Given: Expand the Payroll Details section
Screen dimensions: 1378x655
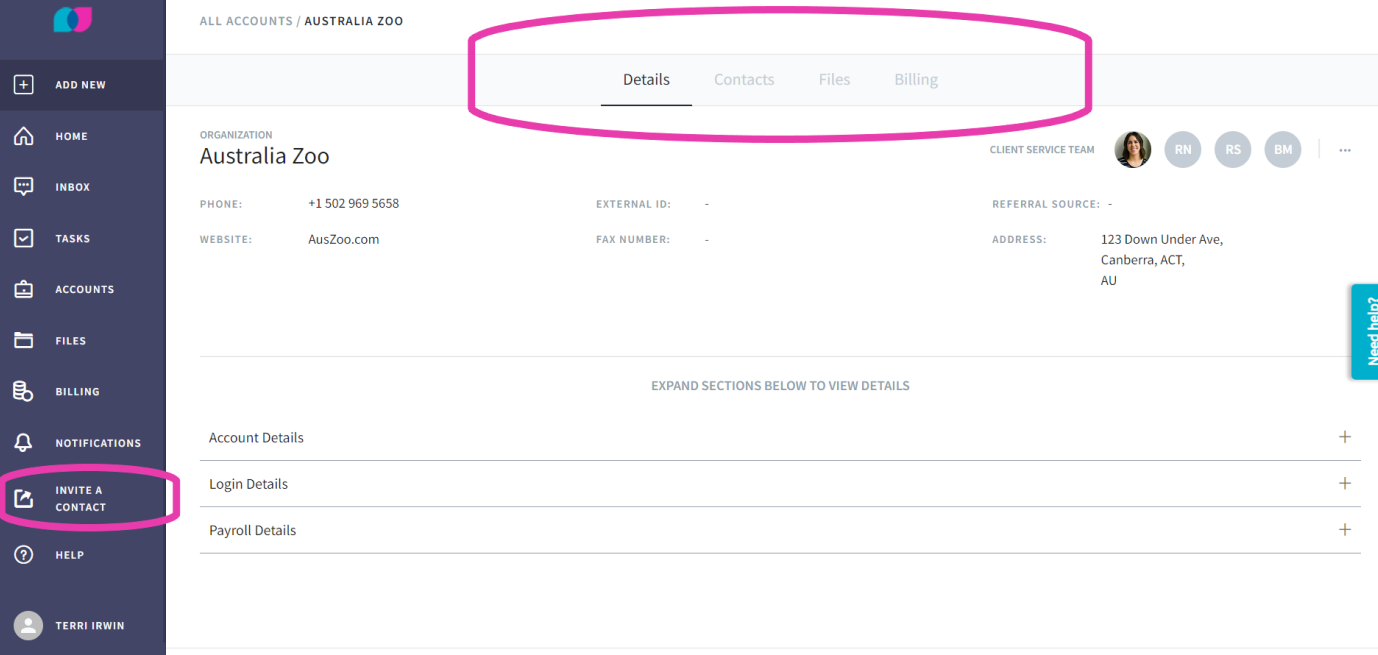Looking at the screenshot, I should 1345,529.
